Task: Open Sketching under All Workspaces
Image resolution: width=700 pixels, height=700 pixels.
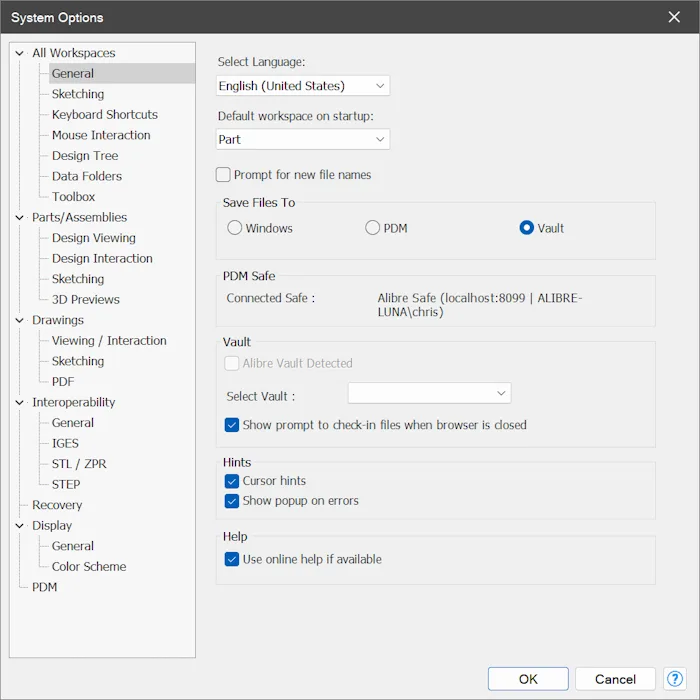Action: pos(78,94)
